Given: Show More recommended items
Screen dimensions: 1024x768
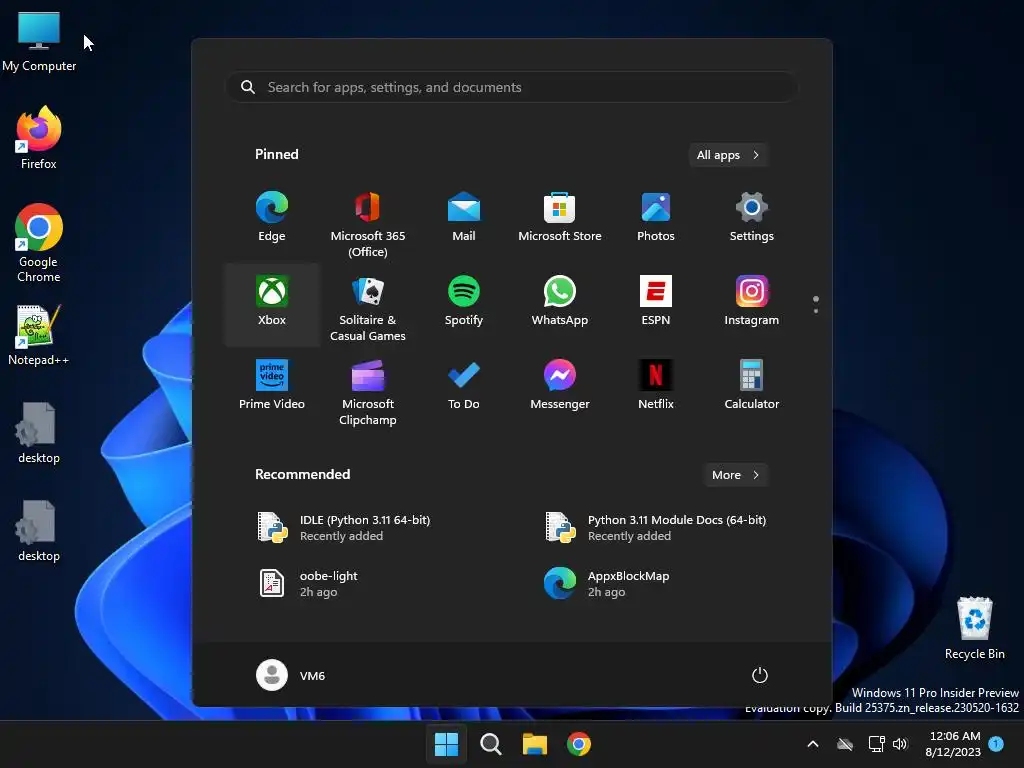Looking at the screenshot, I should pyautogui.click(x=736, y=475).
